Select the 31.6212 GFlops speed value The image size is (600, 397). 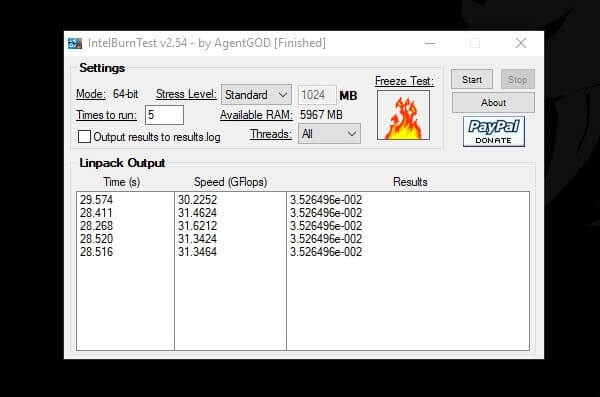[x=197, y=226]
